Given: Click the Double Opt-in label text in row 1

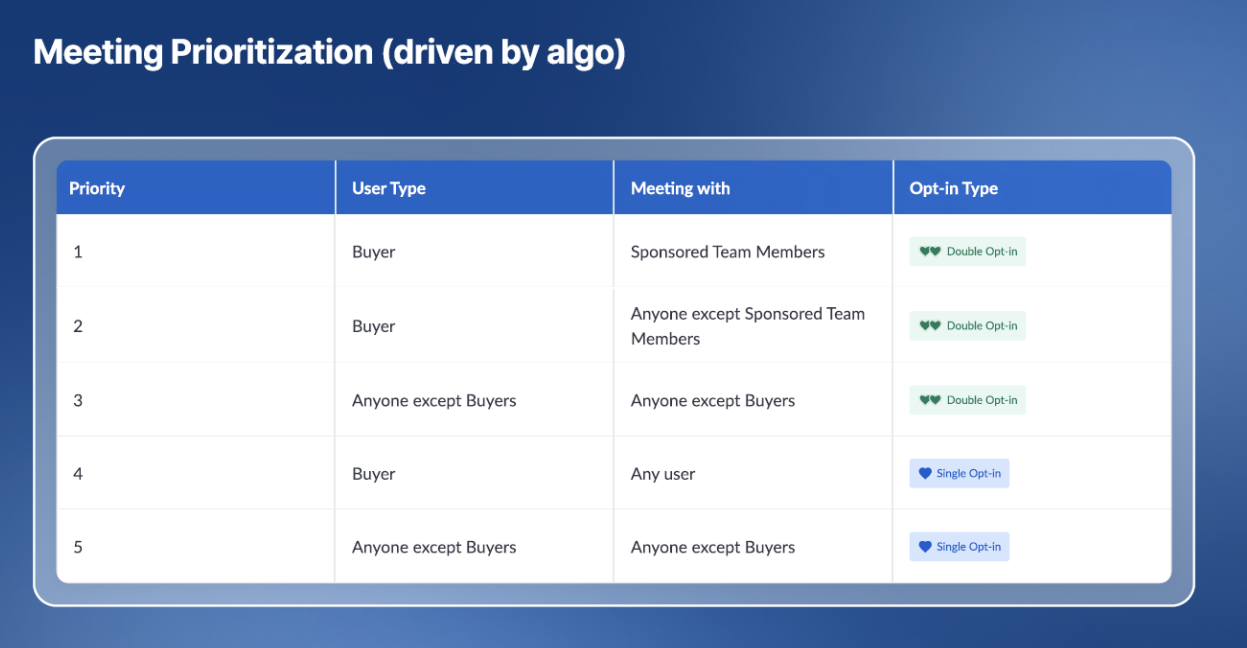Looking at the screenshot, I should [x=981, y=252].
